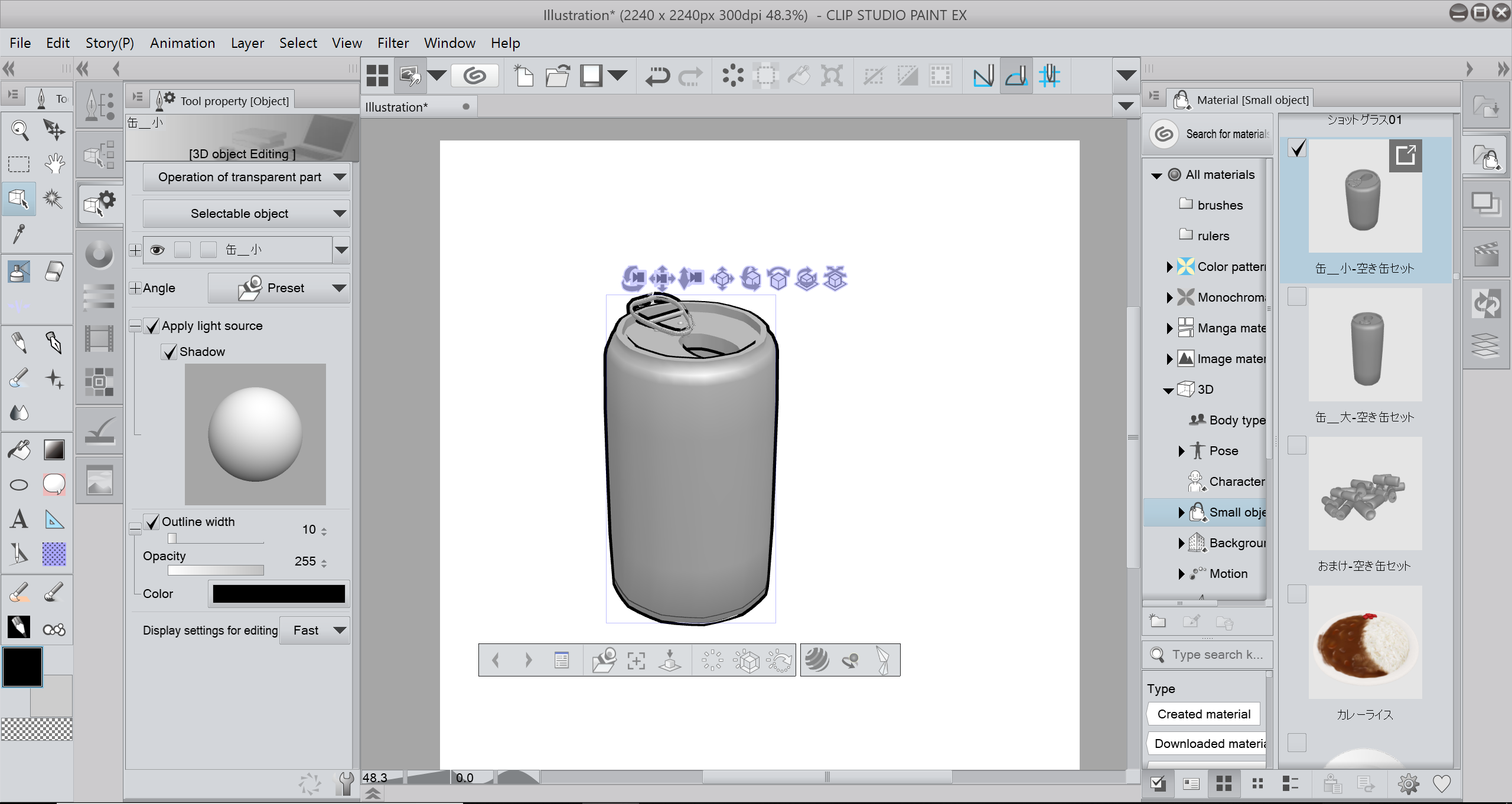Open the Angle Preset dropdown
The height and width of the screenshot is (804, 1512).
click(278, 288)
